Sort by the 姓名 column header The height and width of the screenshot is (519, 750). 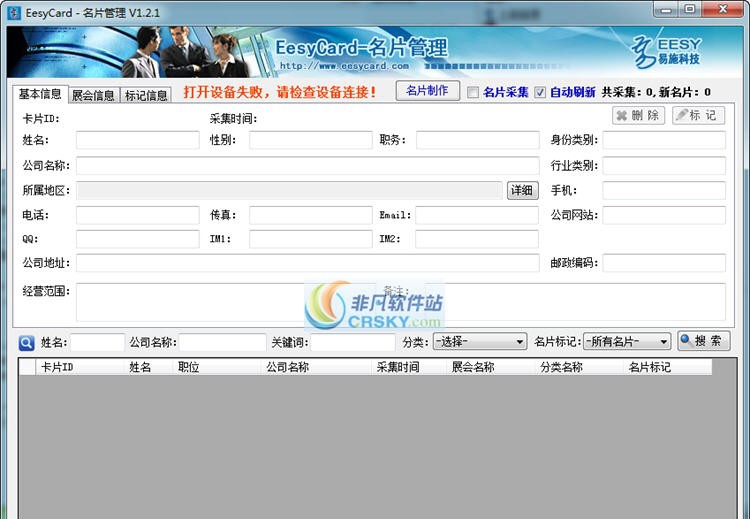149,367
